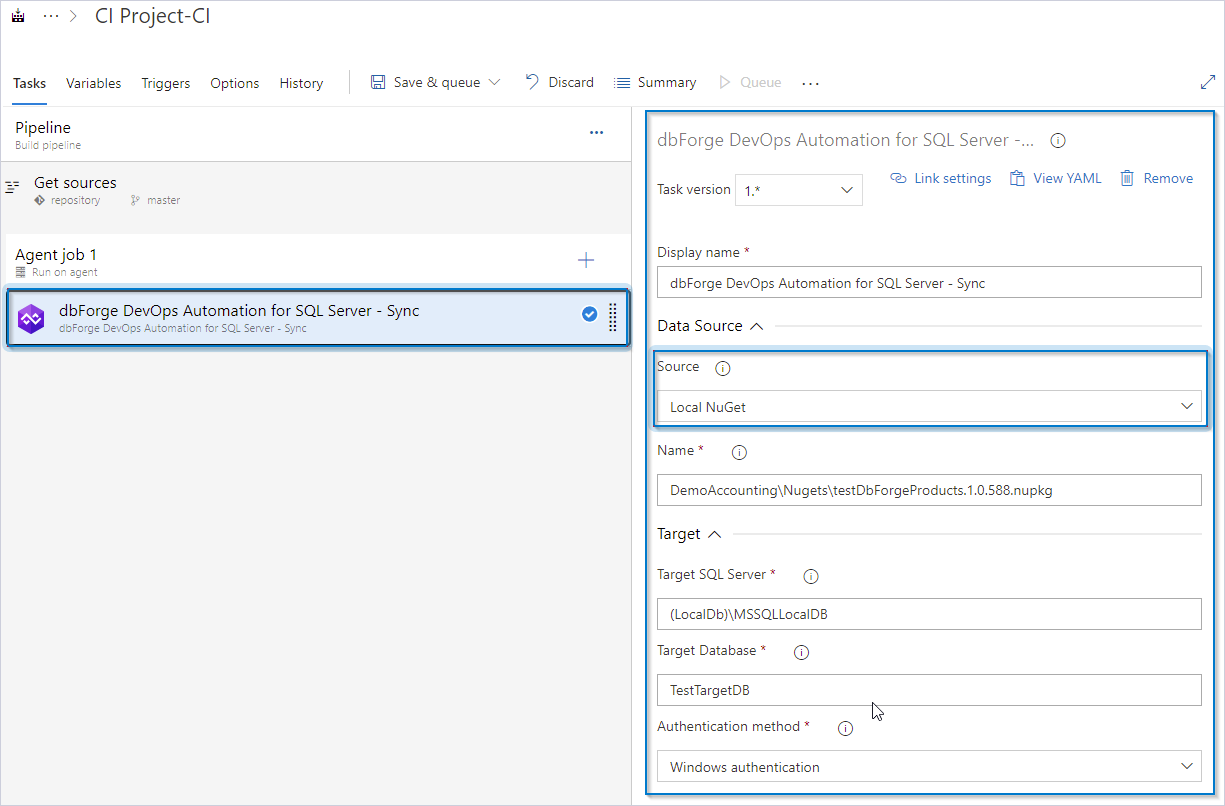The width and height of the screenshot is (1225, 806).
Task: Show info for Name field
Action: (x=740, y=452)
